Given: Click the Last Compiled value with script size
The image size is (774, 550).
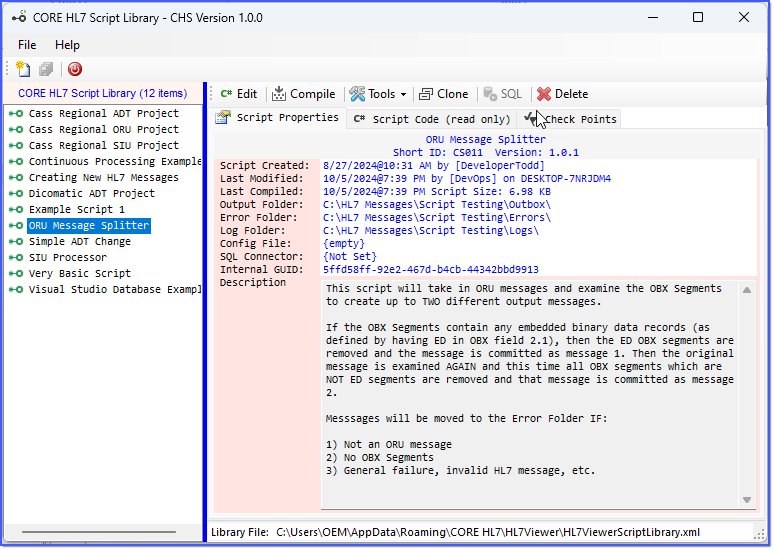Looking at the screenshot, I should pos(436,192).
